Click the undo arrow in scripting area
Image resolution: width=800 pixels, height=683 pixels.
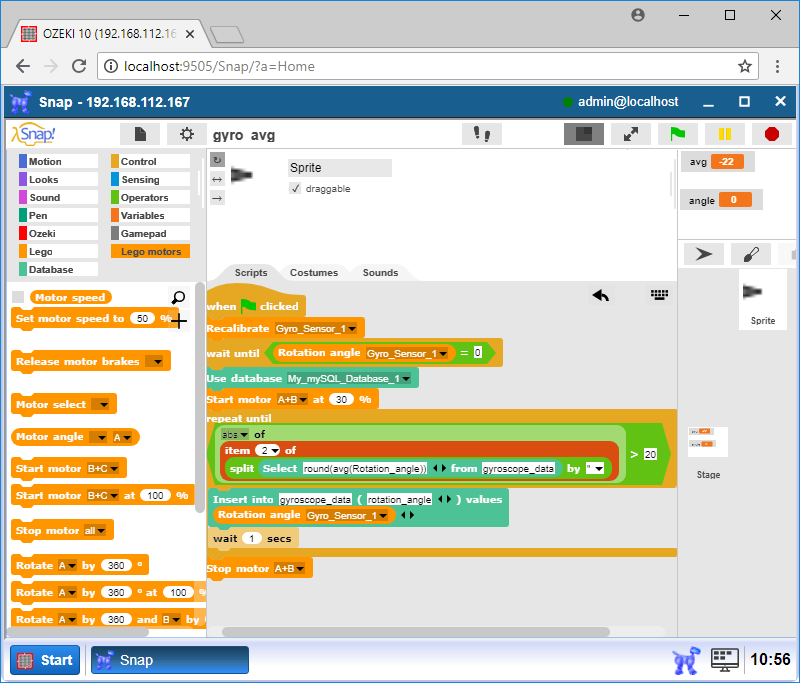coord(601,295)
